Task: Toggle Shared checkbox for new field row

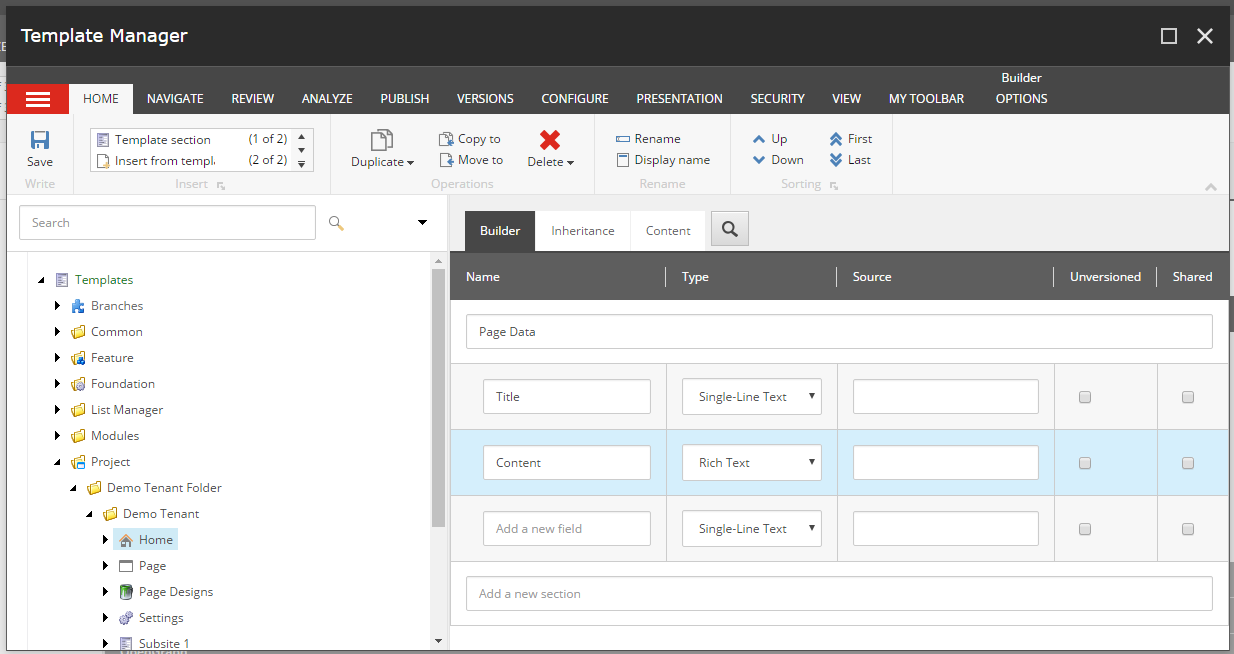Action: [1188, 529]
